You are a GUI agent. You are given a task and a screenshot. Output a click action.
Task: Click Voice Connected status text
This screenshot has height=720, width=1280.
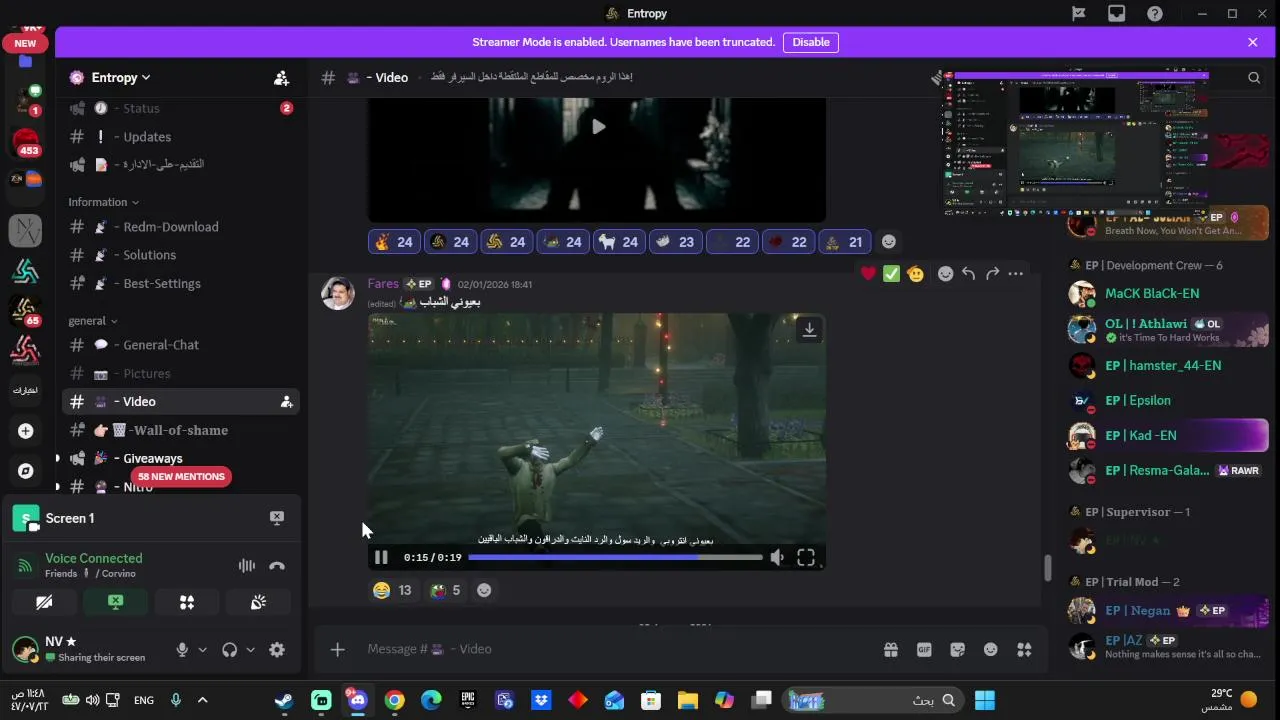tap(94, 558)
